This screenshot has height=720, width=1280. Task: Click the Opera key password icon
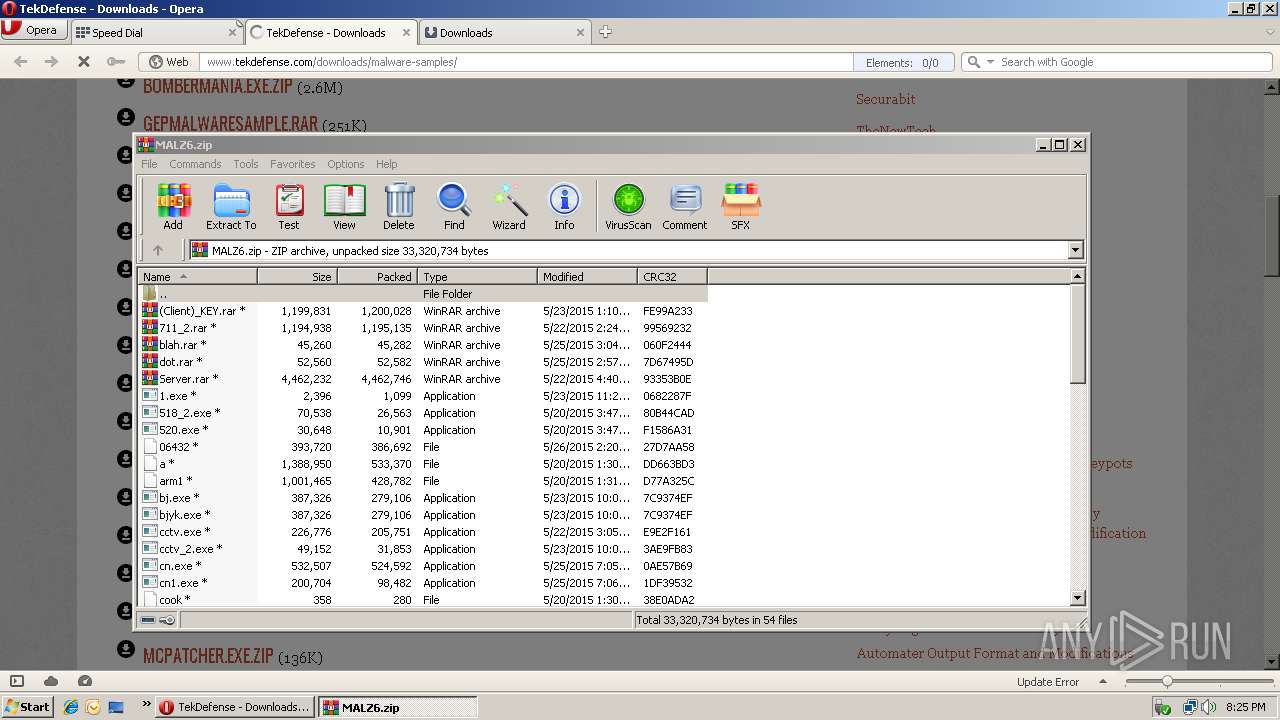click(116, 62)
